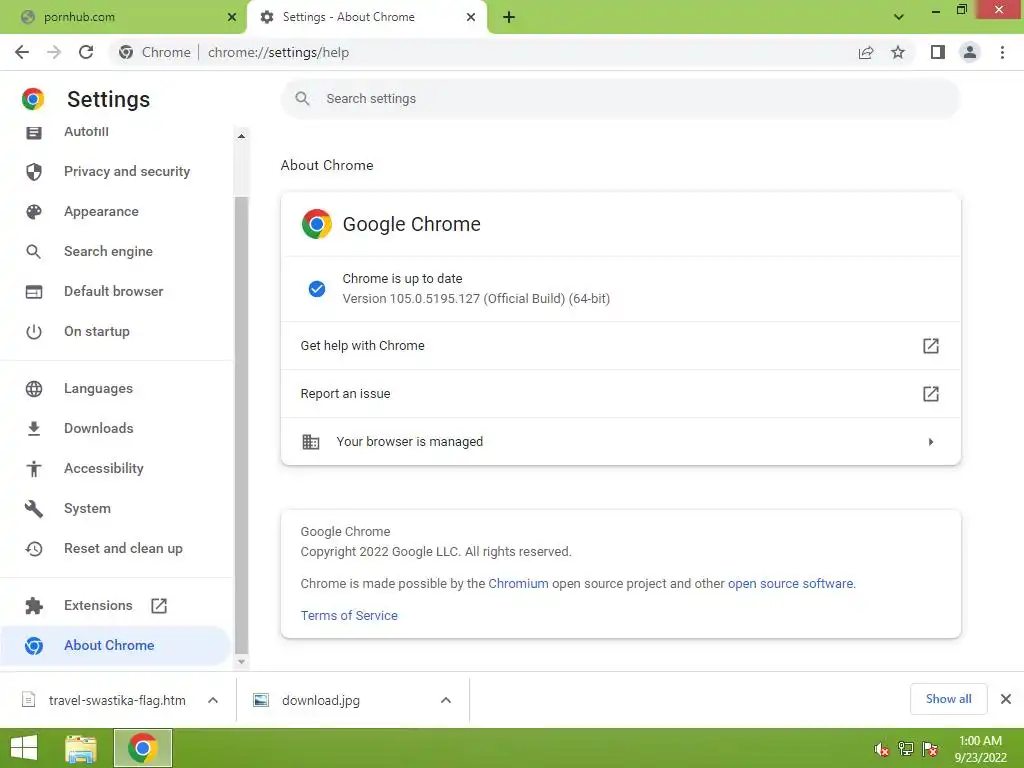The image size is (1024, 768).
Task: Click the Chrome logo beside Settings title
Action: pyautogui.click(x=33, y=99)
